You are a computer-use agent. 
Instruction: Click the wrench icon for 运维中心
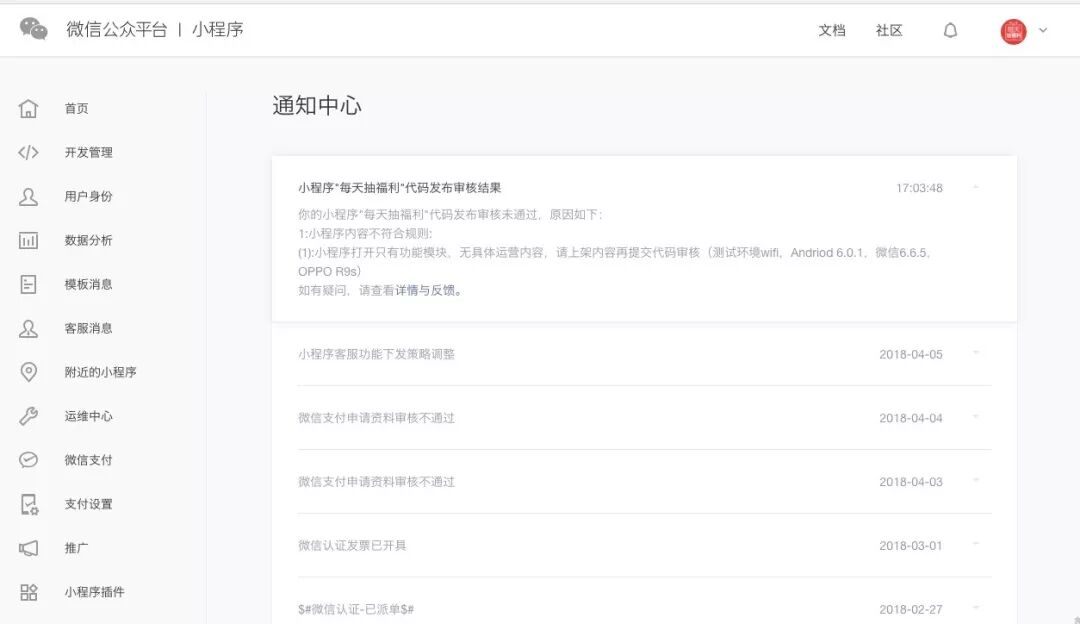(x=28, y=416)
